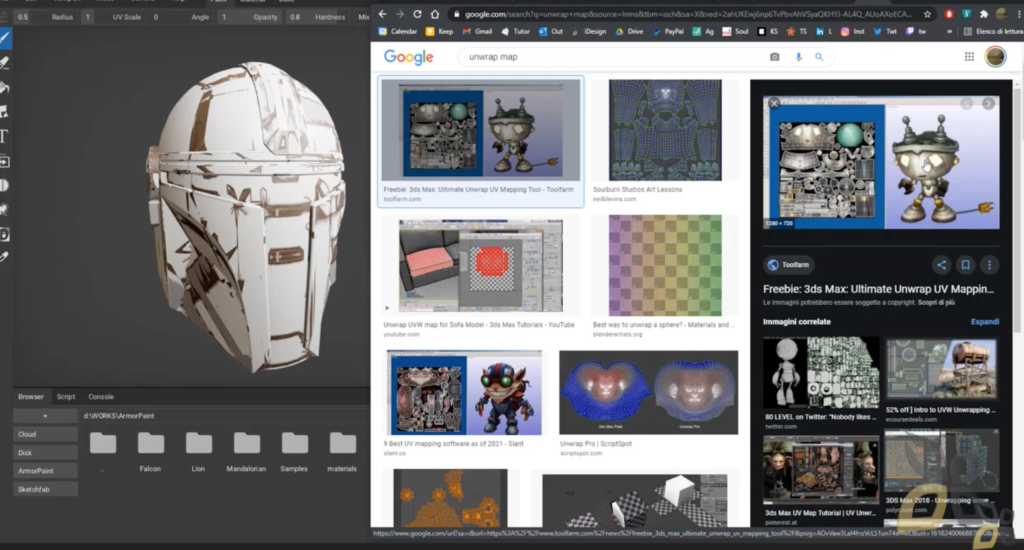1024x550 pixels.
Task: Select ArmorPaint in the browser sidebar
Action: tap(45, 470)
